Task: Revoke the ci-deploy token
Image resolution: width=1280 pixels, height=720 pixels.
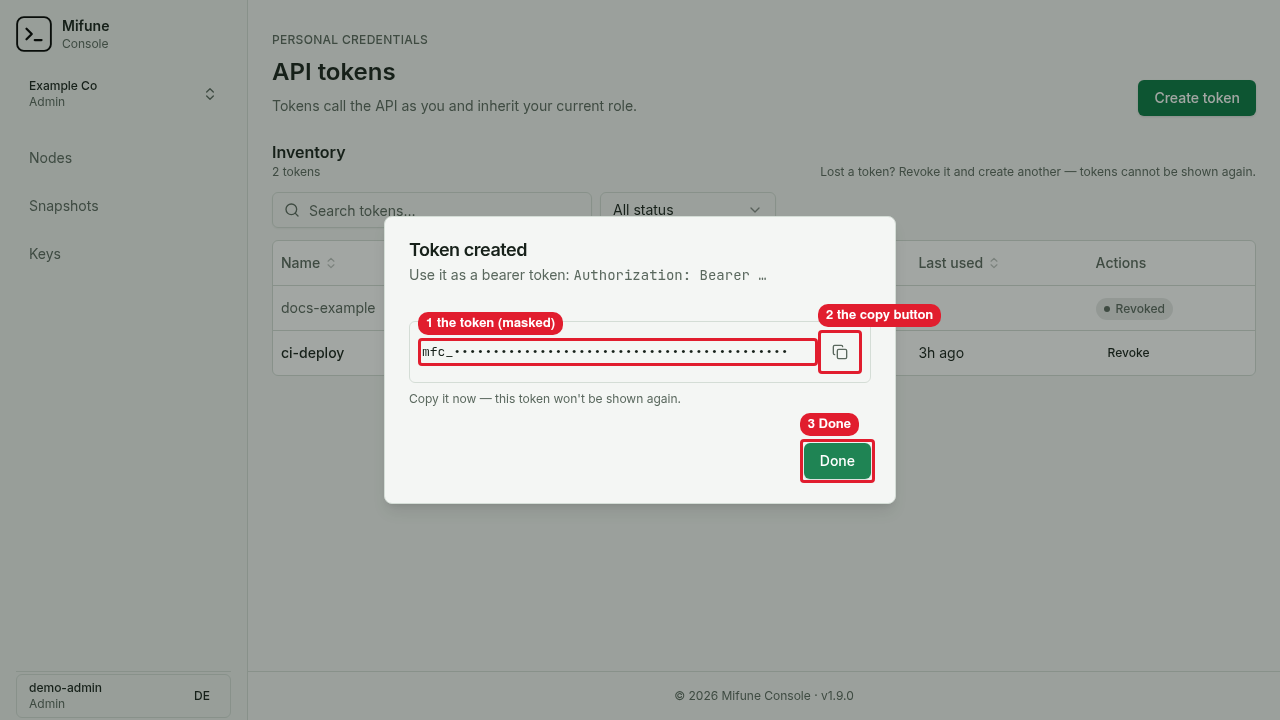Action: click(1128, 353)
